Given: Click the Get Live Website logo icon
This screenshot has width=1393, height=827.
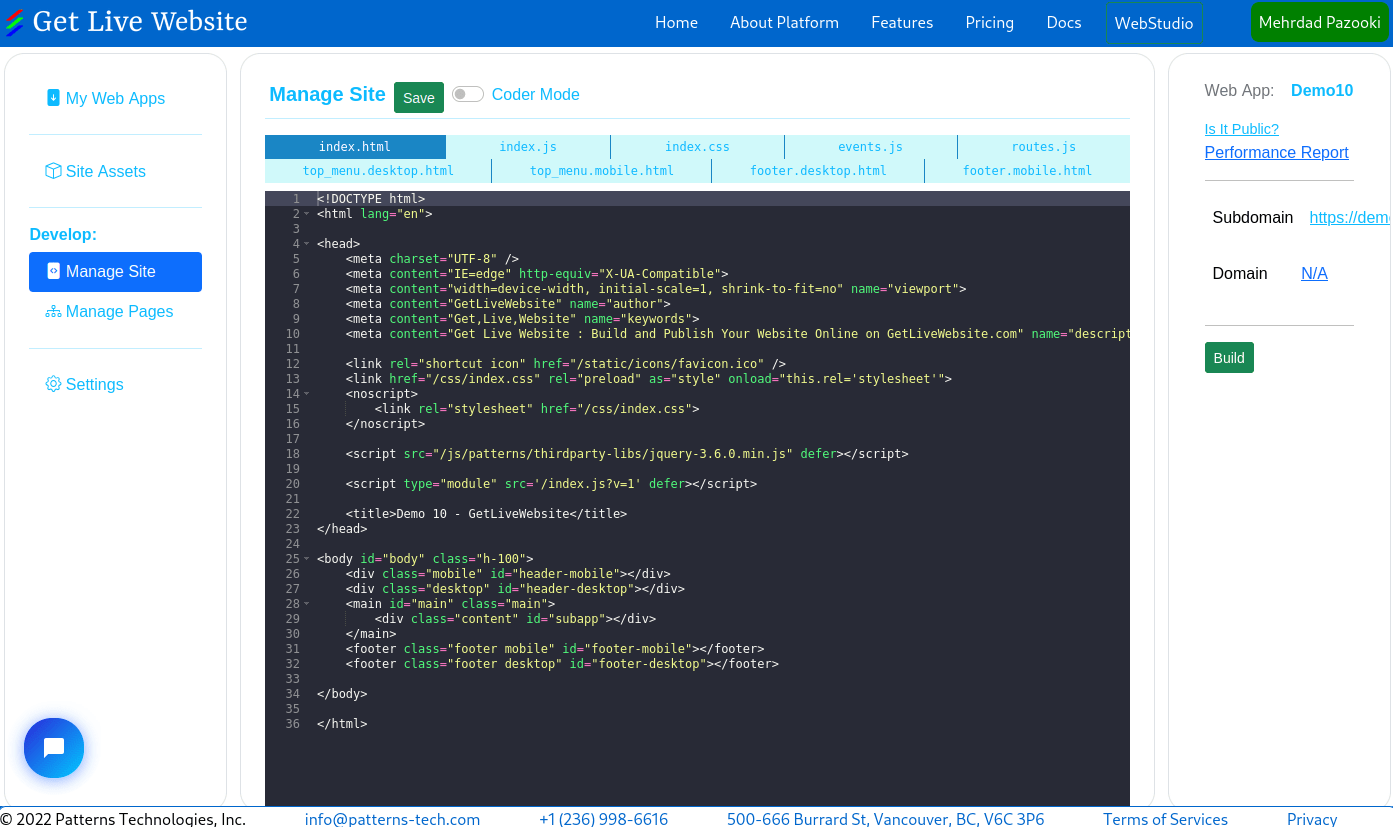Looking at the screenshot, I should click(x=15, y=22).
